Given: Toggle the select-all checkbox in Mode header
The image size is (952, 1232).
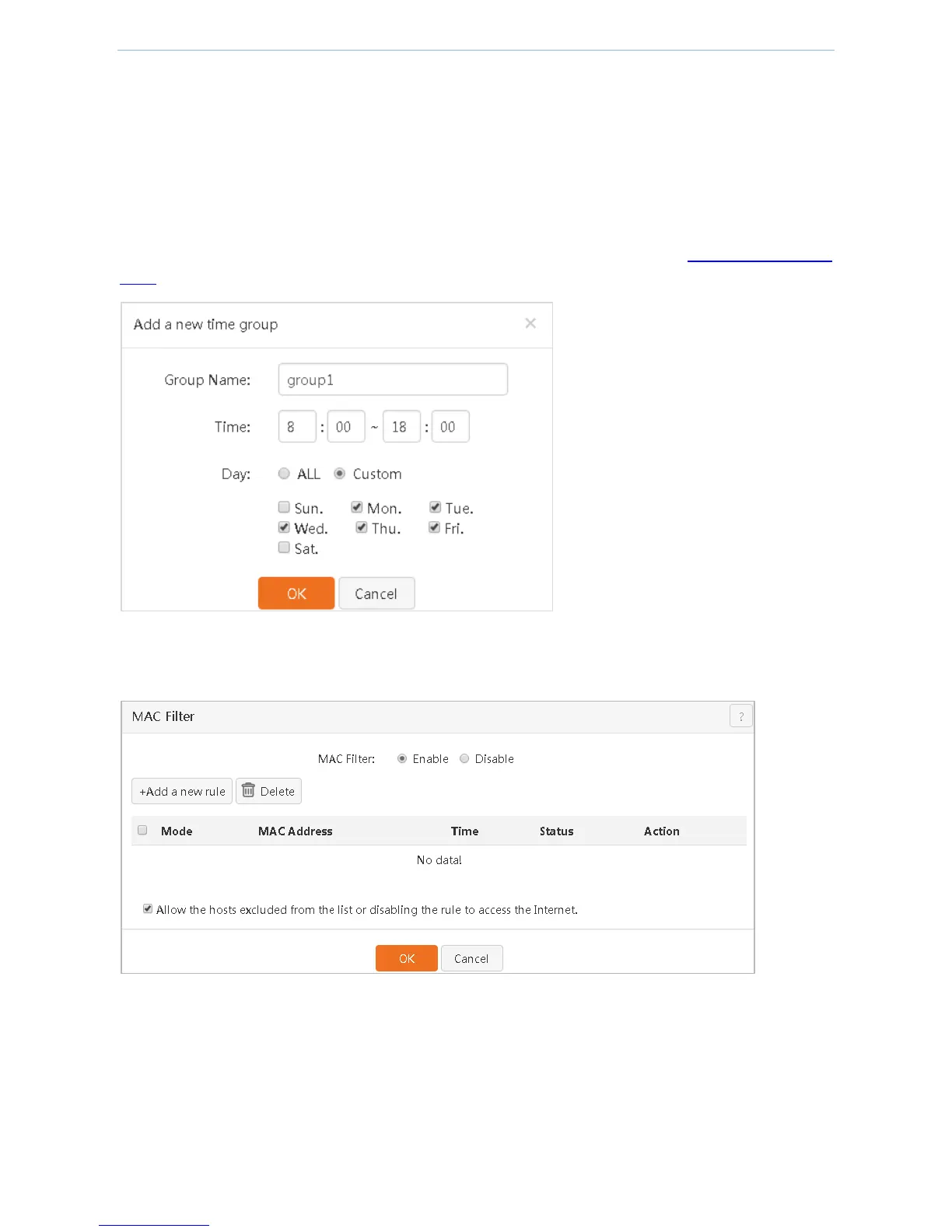Looking at the screenshot, I should tap(142, 830).
